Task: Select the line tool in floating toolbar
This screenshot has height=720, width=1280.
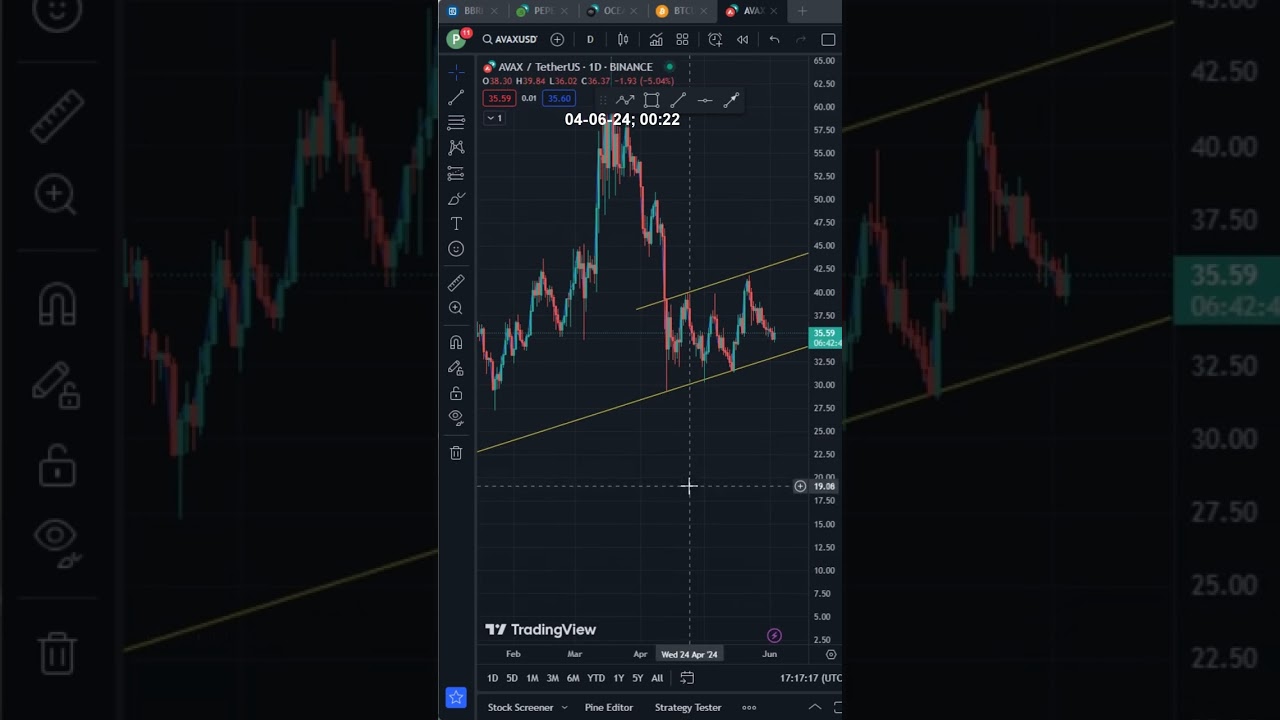Action: pyautogui.click(x=678, y=100)
